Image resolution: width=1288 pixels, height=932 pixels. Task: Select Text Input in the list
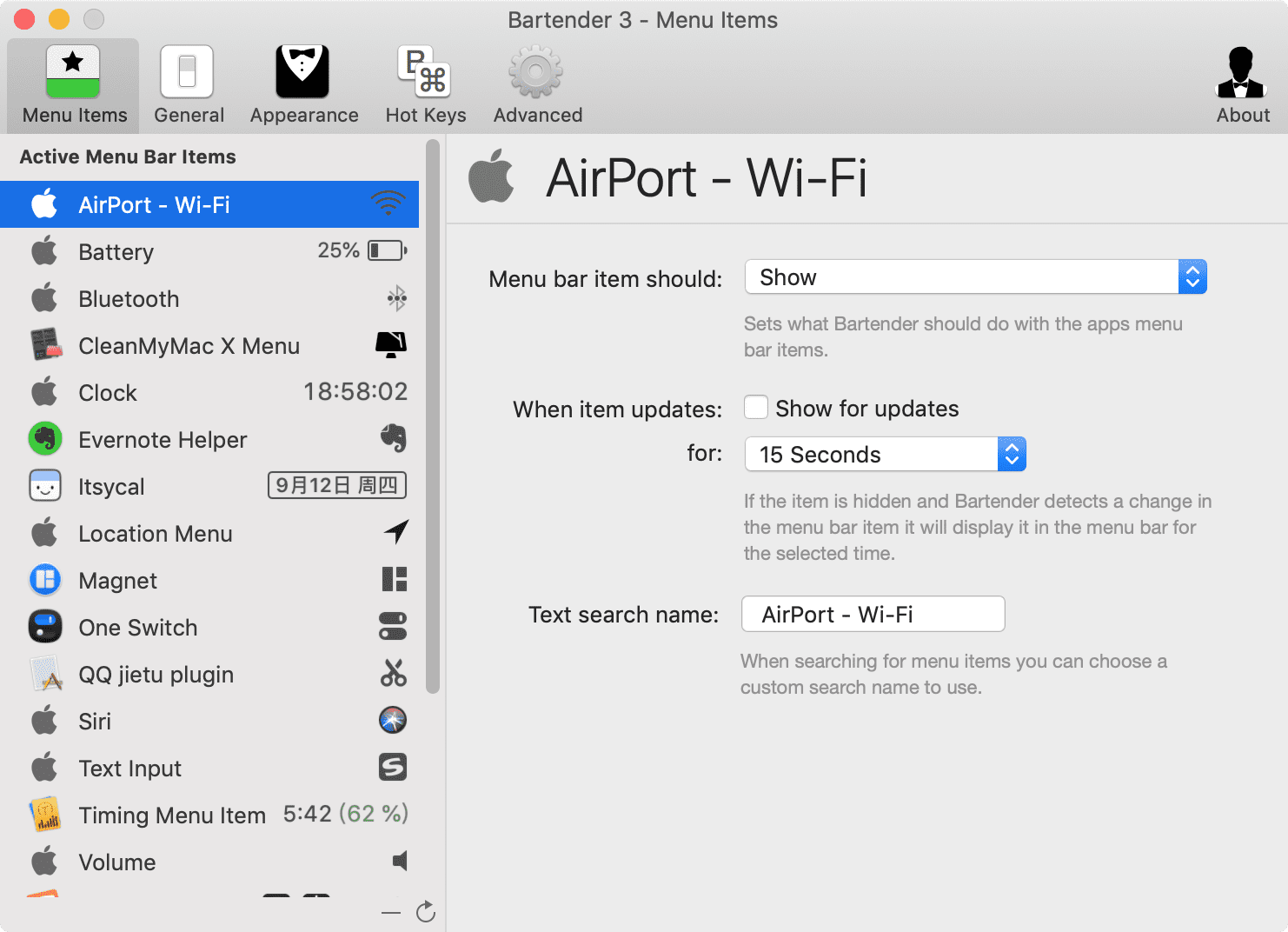pos(209,768)
